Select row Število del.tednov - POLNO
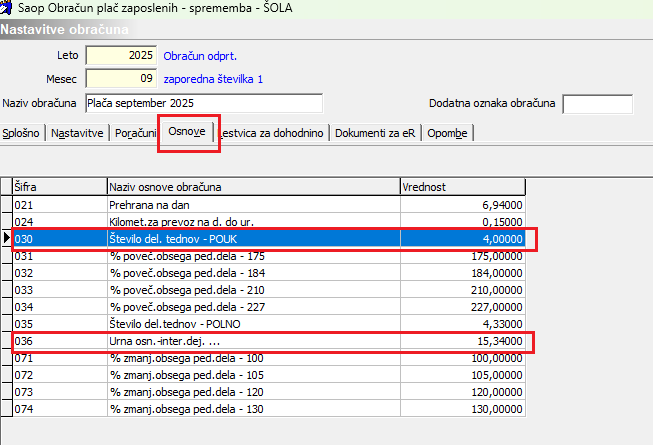Viewport: 653px width, 445px height. pos(269,324)
